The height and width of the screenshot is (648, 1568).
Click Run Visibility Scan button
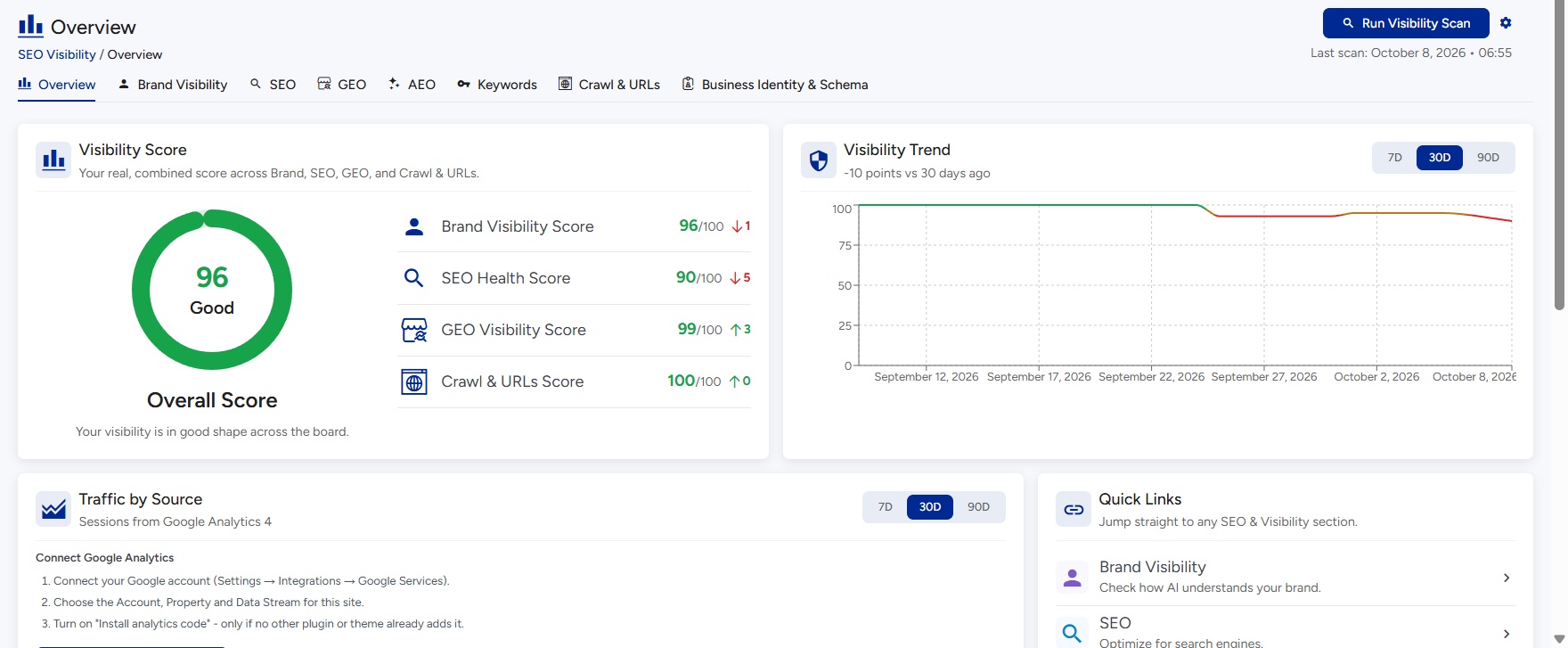1406,23
